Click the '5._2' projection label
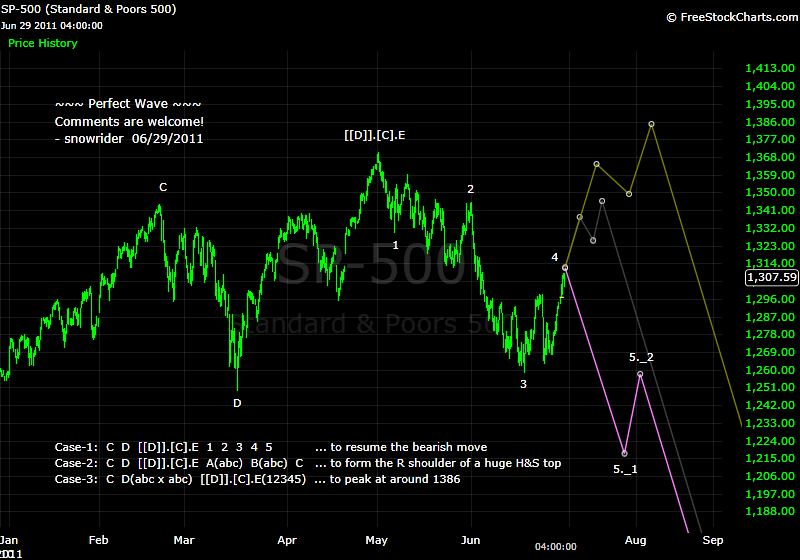This screenshot has width=800, height=560. click(x=641, y=358)
